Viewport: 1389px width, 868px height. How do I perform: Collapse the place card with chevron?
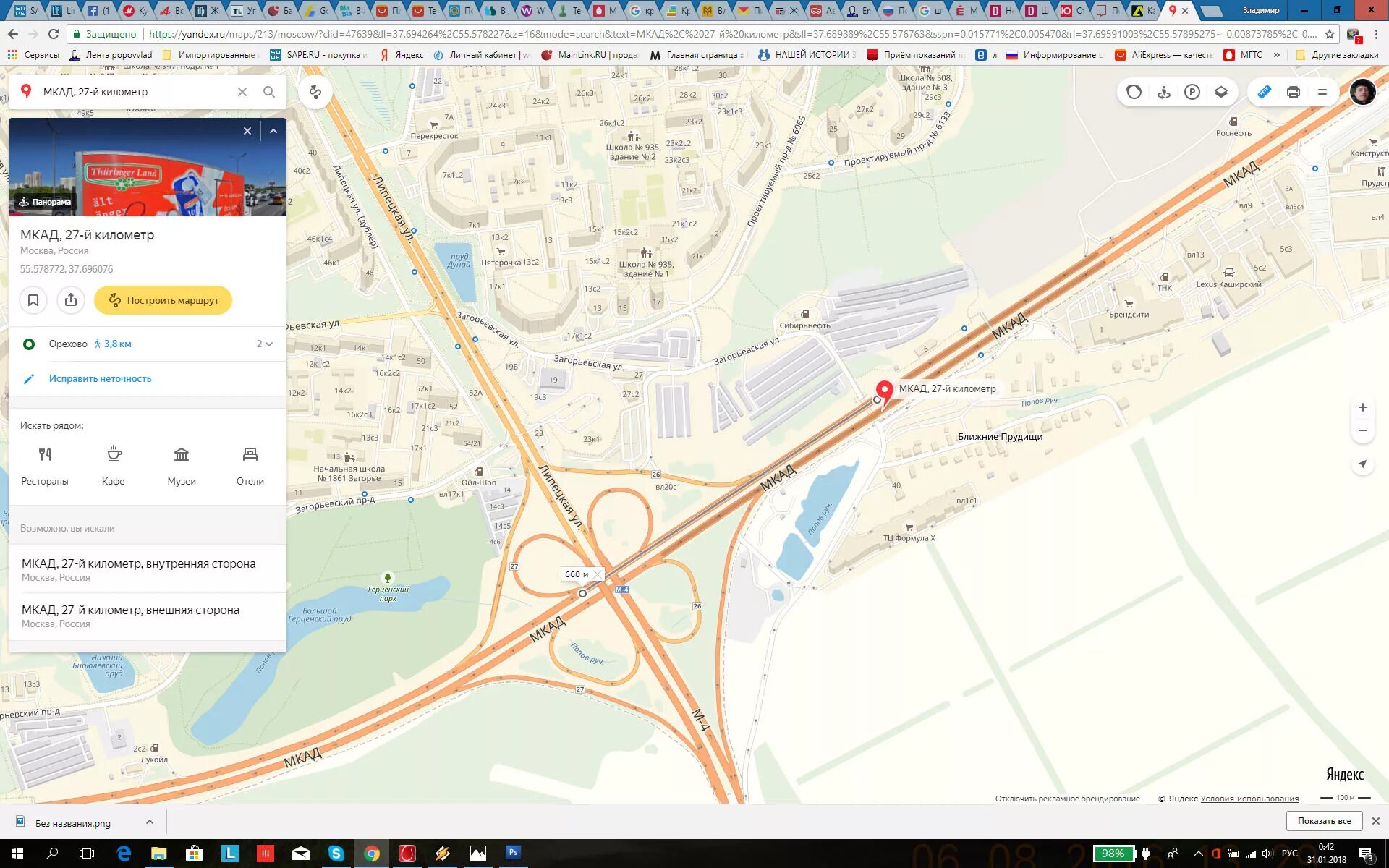(x=273, y=131)
